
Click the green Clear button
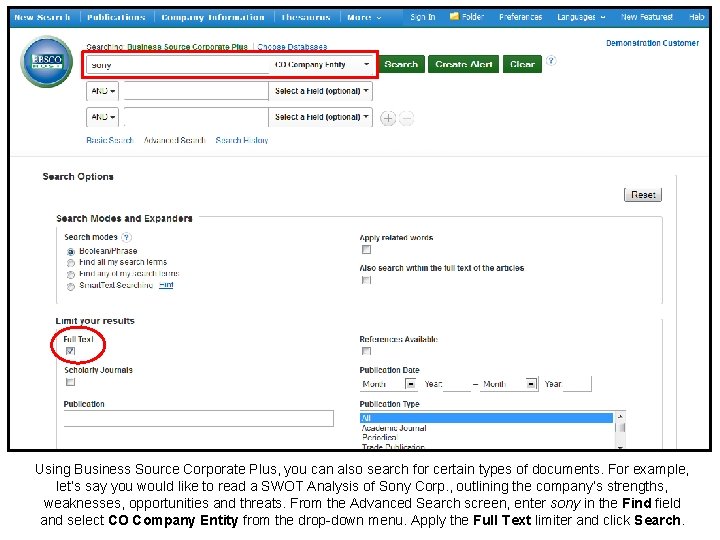click(523, 64)
